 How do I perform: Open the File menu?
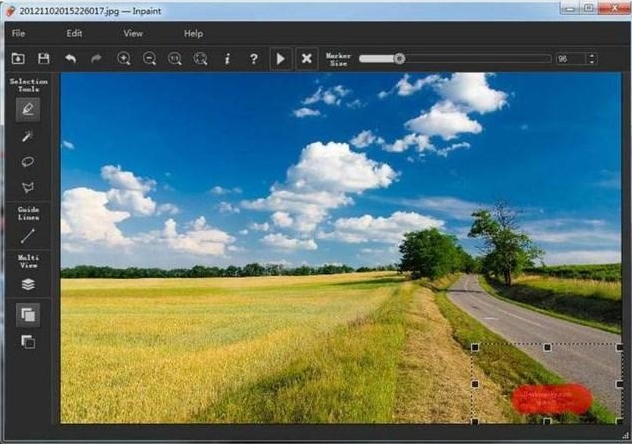(18, 33)
